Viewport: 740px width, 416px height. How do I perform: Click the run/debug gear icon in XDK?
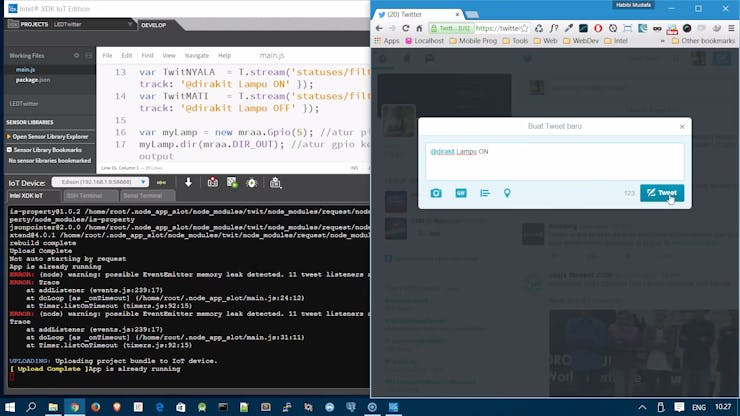252,183
